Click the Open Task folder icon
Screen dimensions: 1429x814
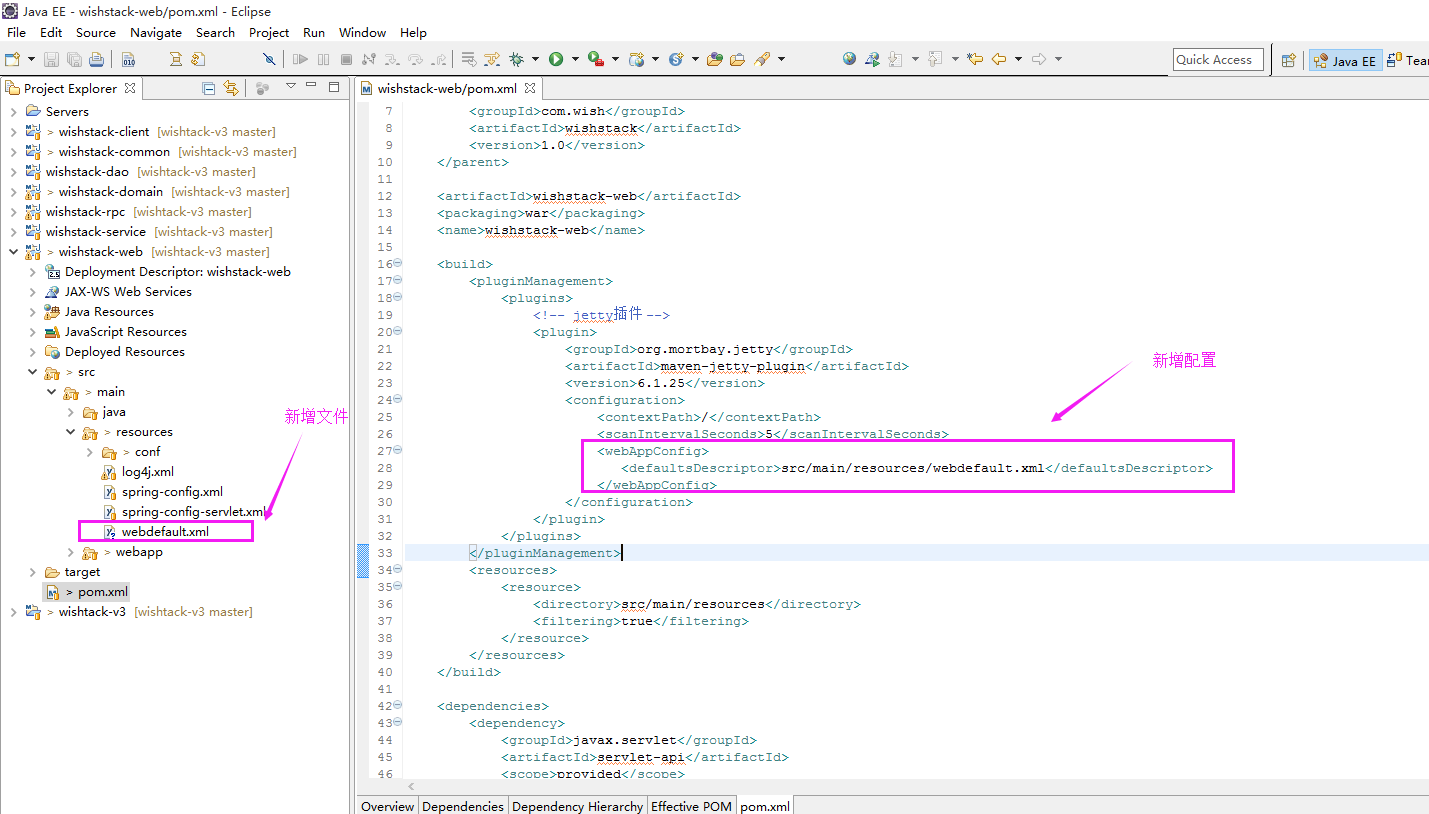737,59
